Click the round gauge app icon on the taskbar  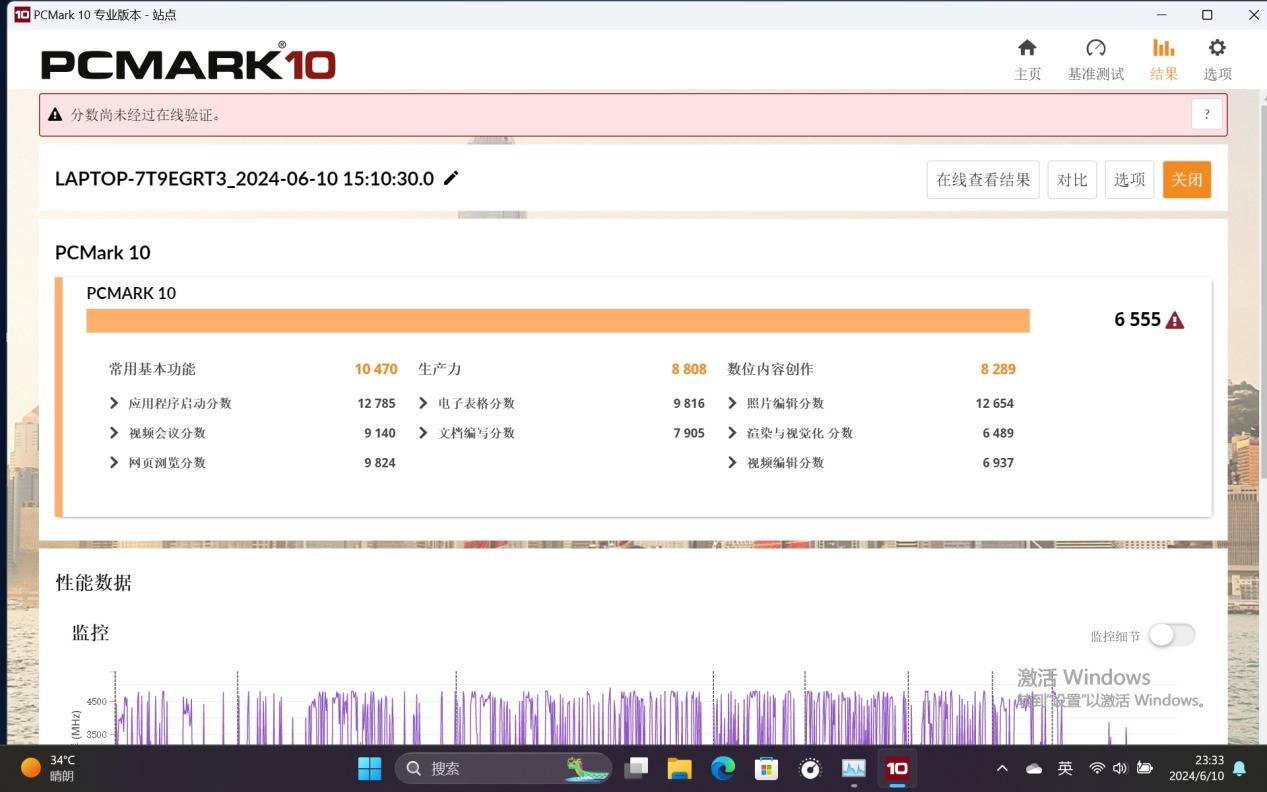coord(811,768)
